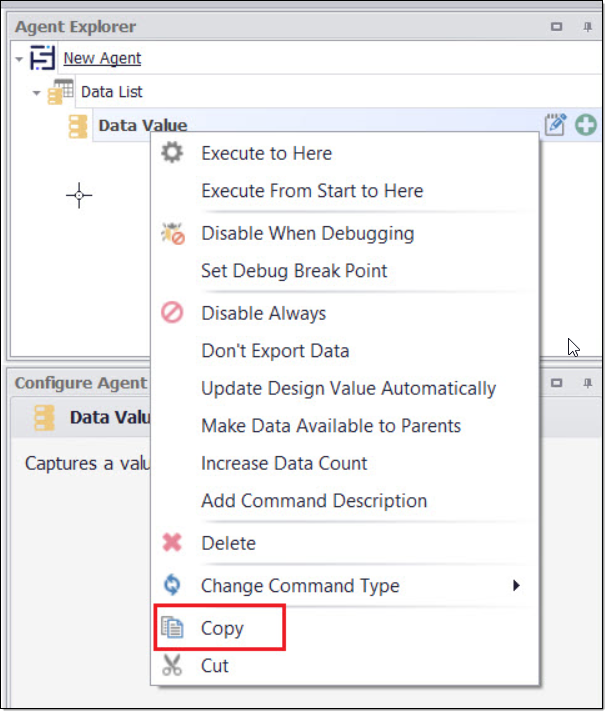Viewport: 608px width, 714px height.
Task: Collapse the New Agent tree node
Action: (19, 59)
